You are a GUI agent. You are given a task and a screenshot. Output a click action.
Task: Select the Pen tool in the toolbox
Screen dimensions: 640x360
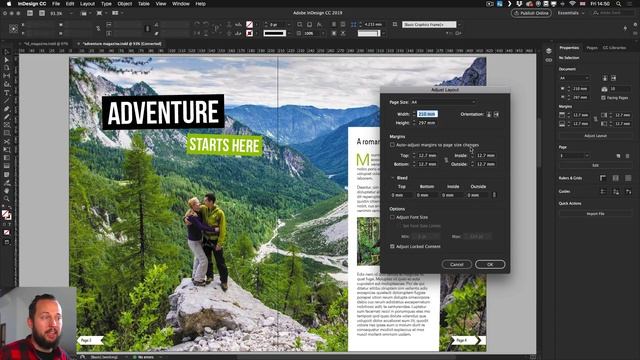tap(7, 109)
